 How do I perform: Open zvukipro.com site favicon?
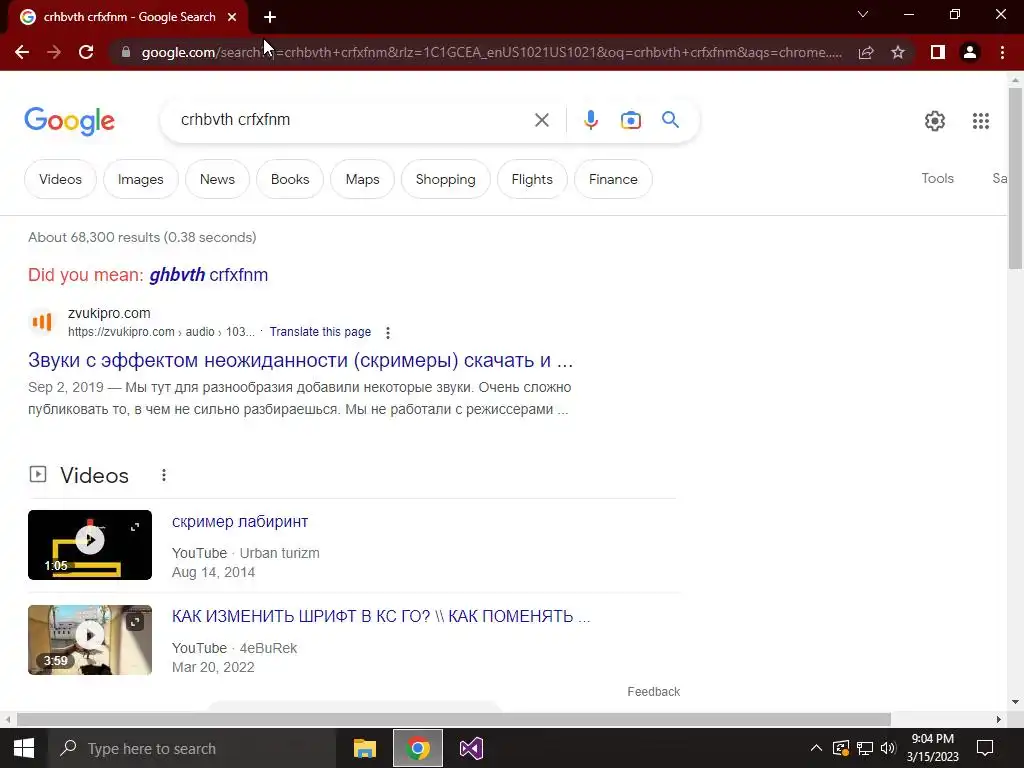[42, 322]
